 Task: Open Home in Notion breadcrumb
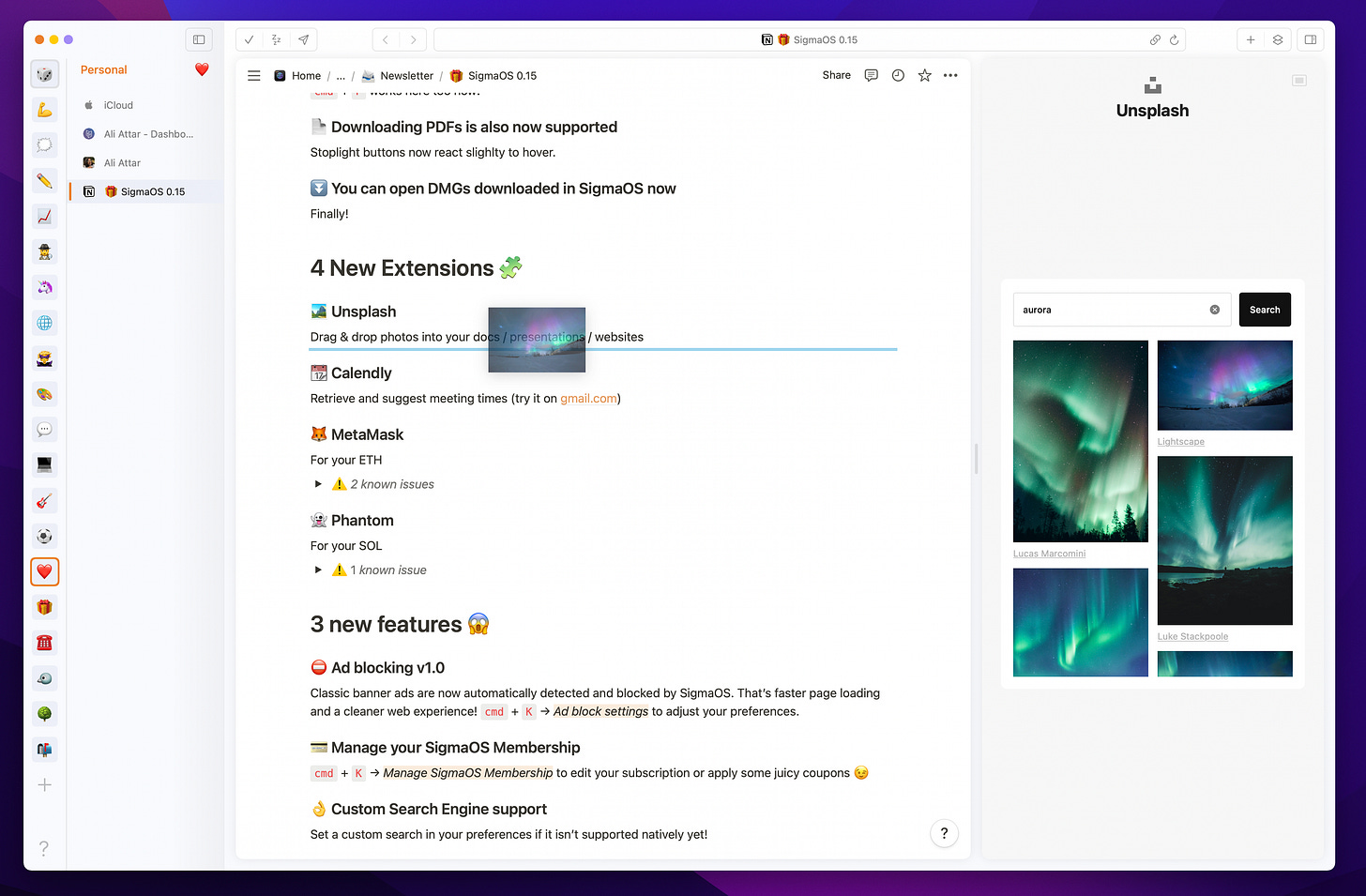297,76
